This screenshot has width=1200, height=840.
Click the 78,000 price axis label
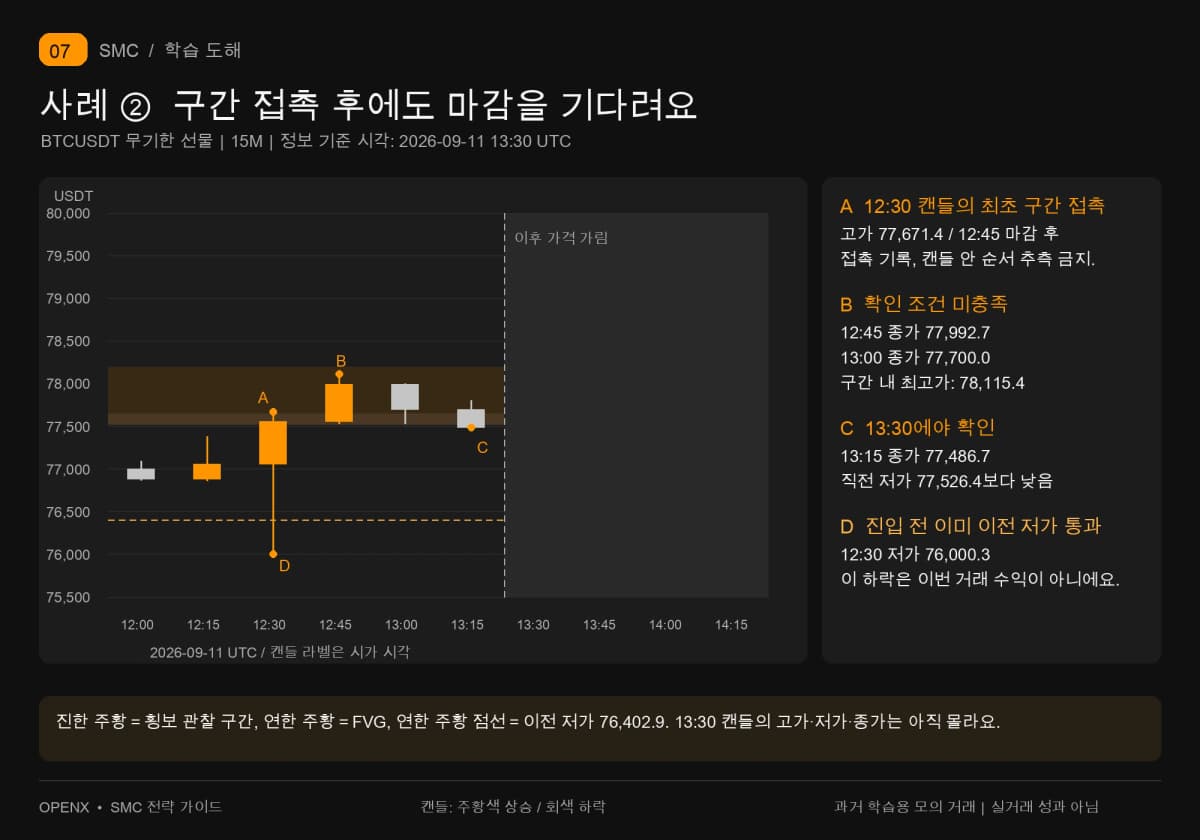coord(69,384)
